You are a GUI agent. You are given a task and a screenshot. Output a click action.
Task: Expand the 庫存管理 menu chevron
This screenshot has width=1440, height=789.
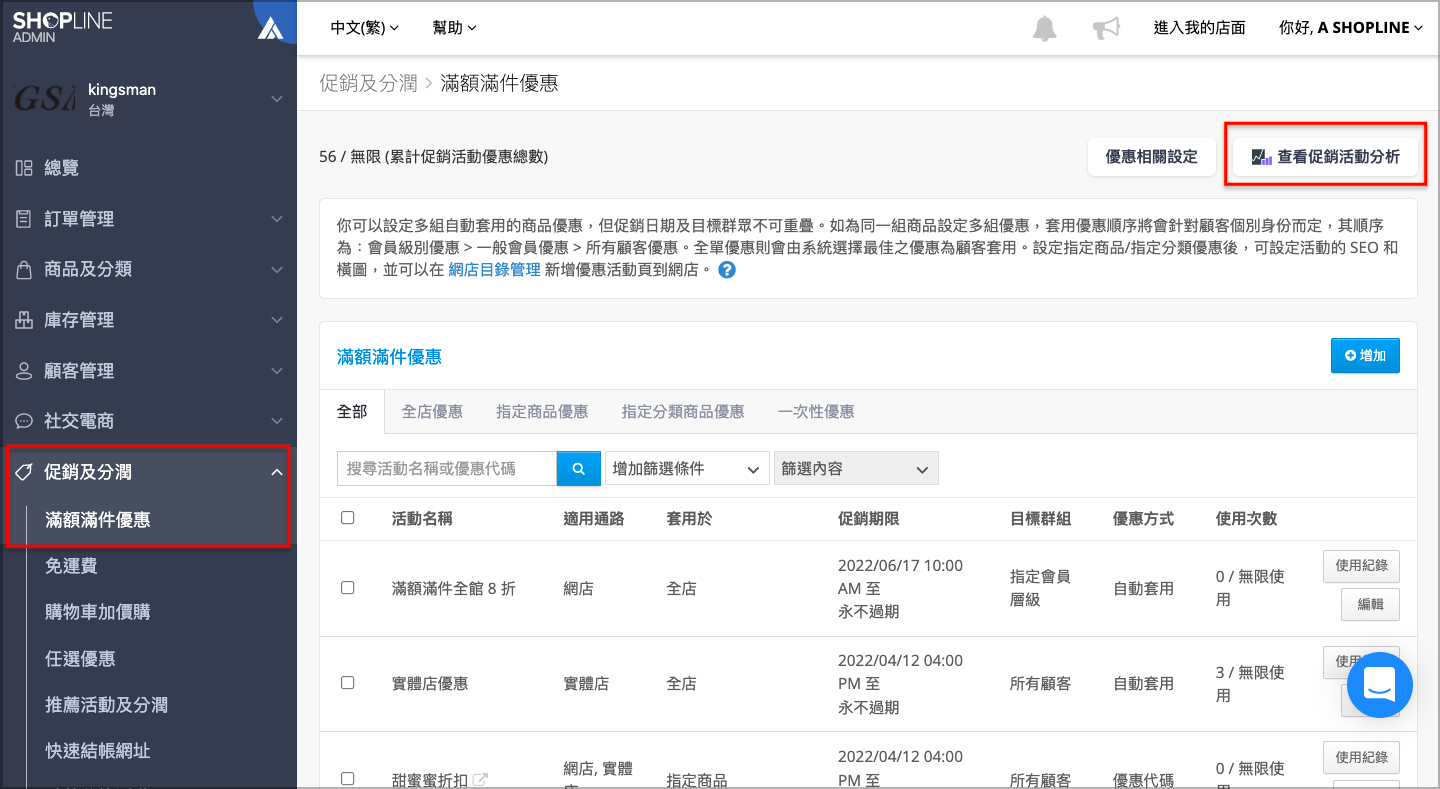[277, 320]
